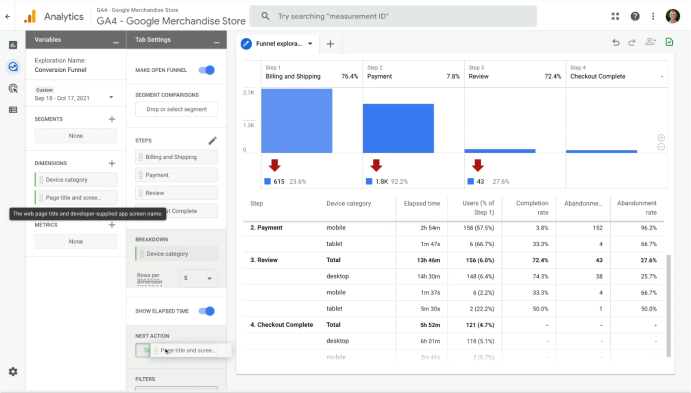Click the Elapsed time column header
Image resolution: width=691 pixels, height=393 pixels.
point(422,203)
